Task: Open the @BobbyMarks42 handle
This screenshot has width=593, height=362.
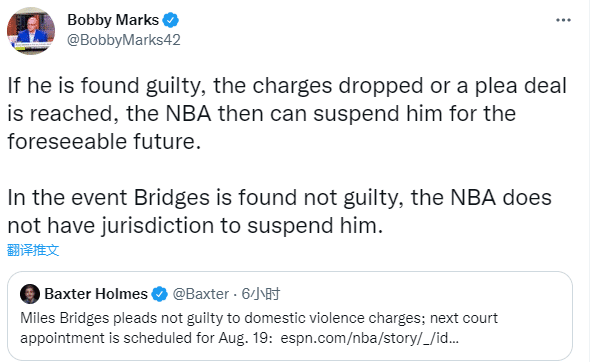Action: (x=124, y=40)
